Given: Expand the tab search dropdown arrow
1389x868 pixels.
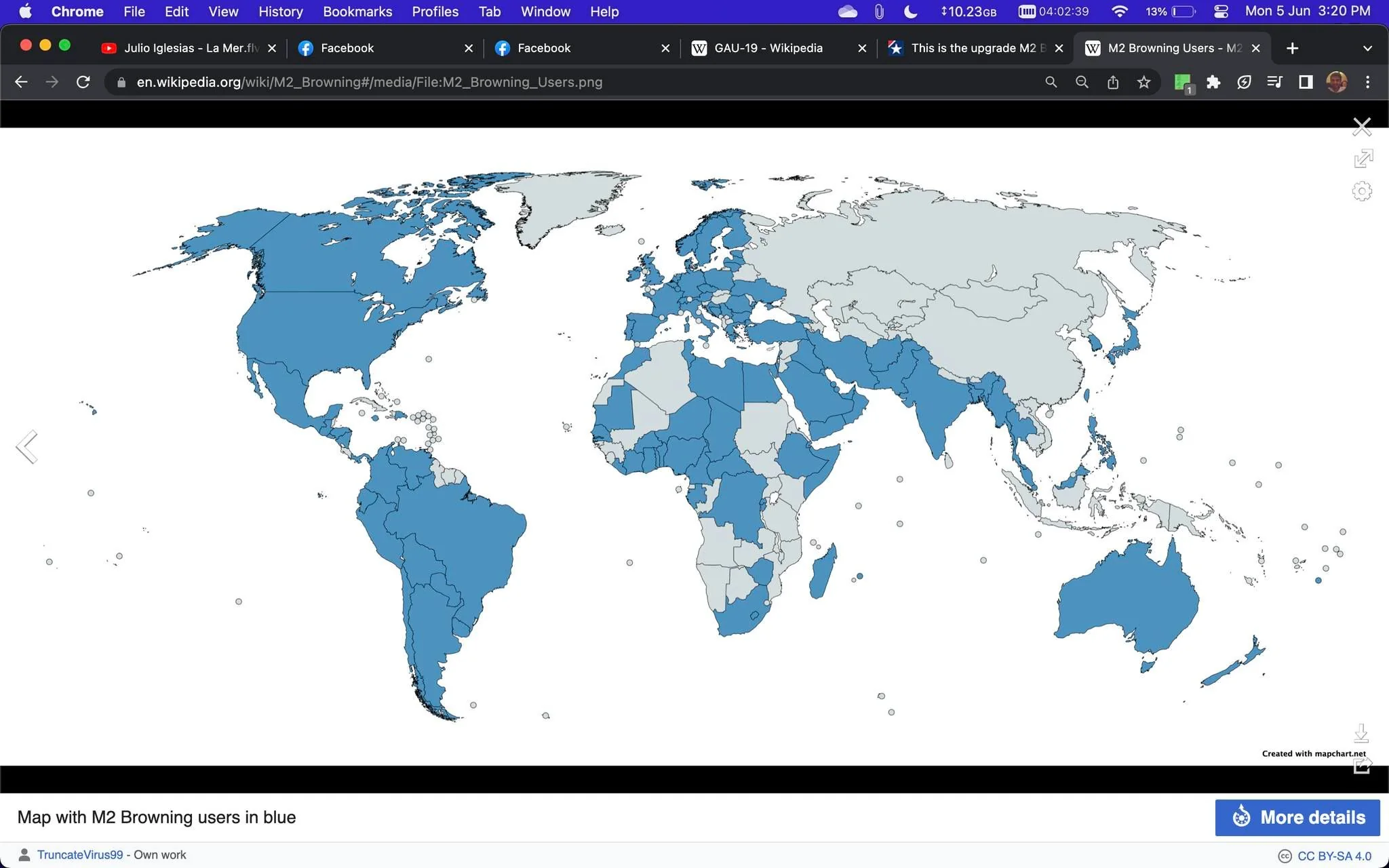Looking at the screenshot, I should [x=1367, y=48].
